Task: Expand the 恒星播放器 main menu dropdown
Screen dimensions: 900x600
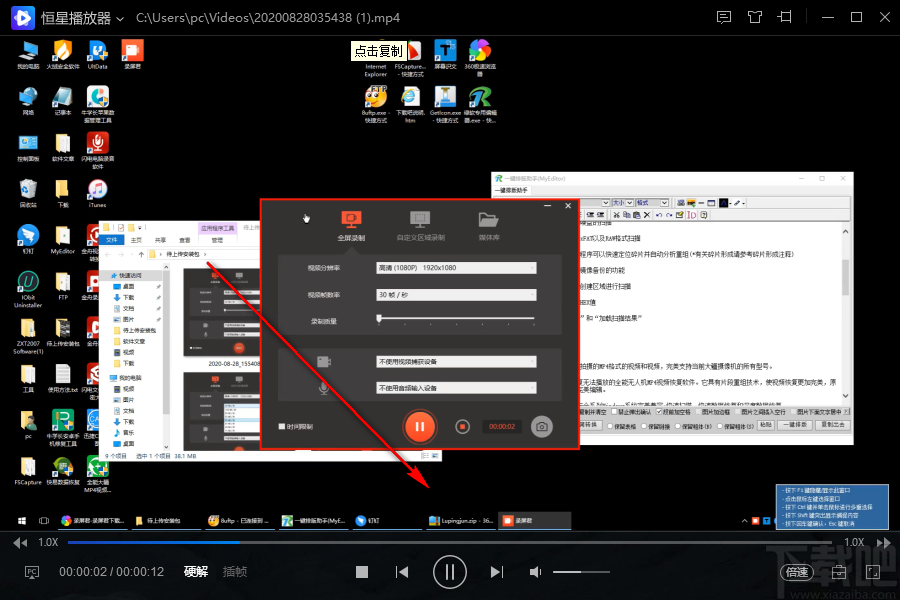Action: 120,18
